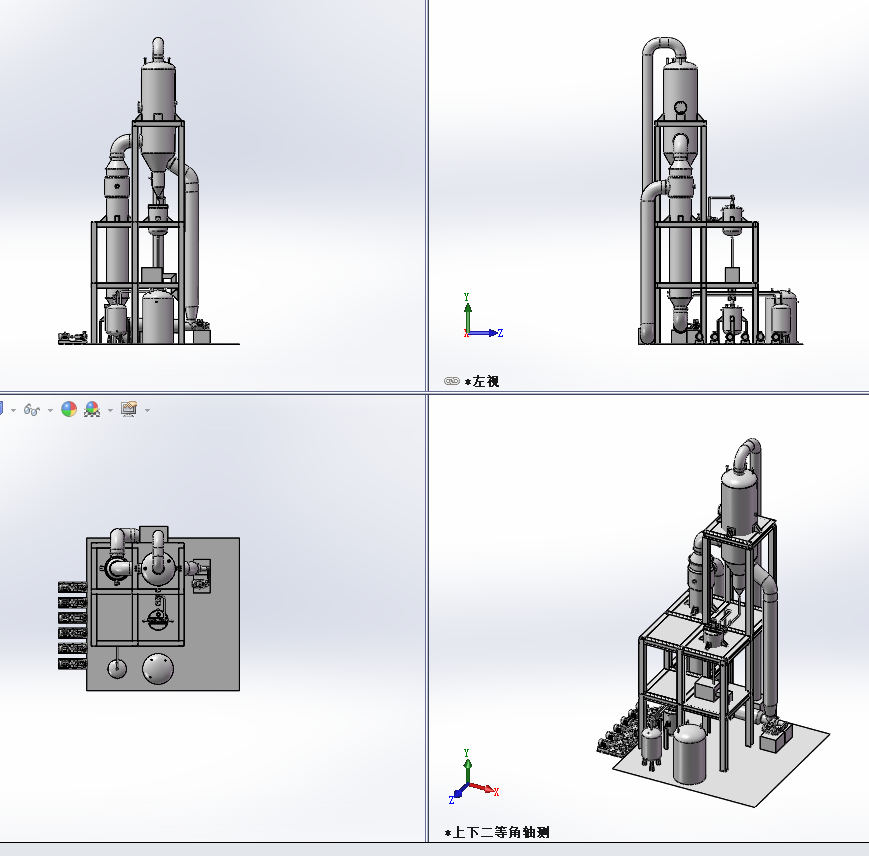Click the Z axis of left-view triad
869x856 pixels.
coord(485,333)
